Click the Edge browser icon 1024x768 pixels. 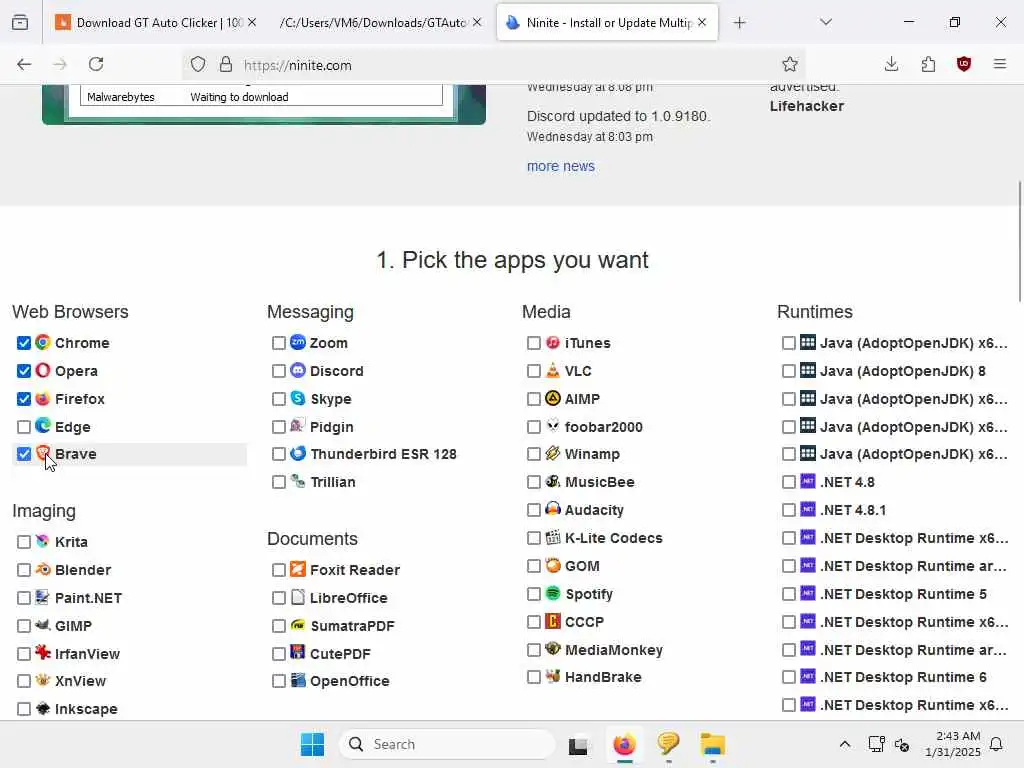pyautogui.click(x=43, y=426)
